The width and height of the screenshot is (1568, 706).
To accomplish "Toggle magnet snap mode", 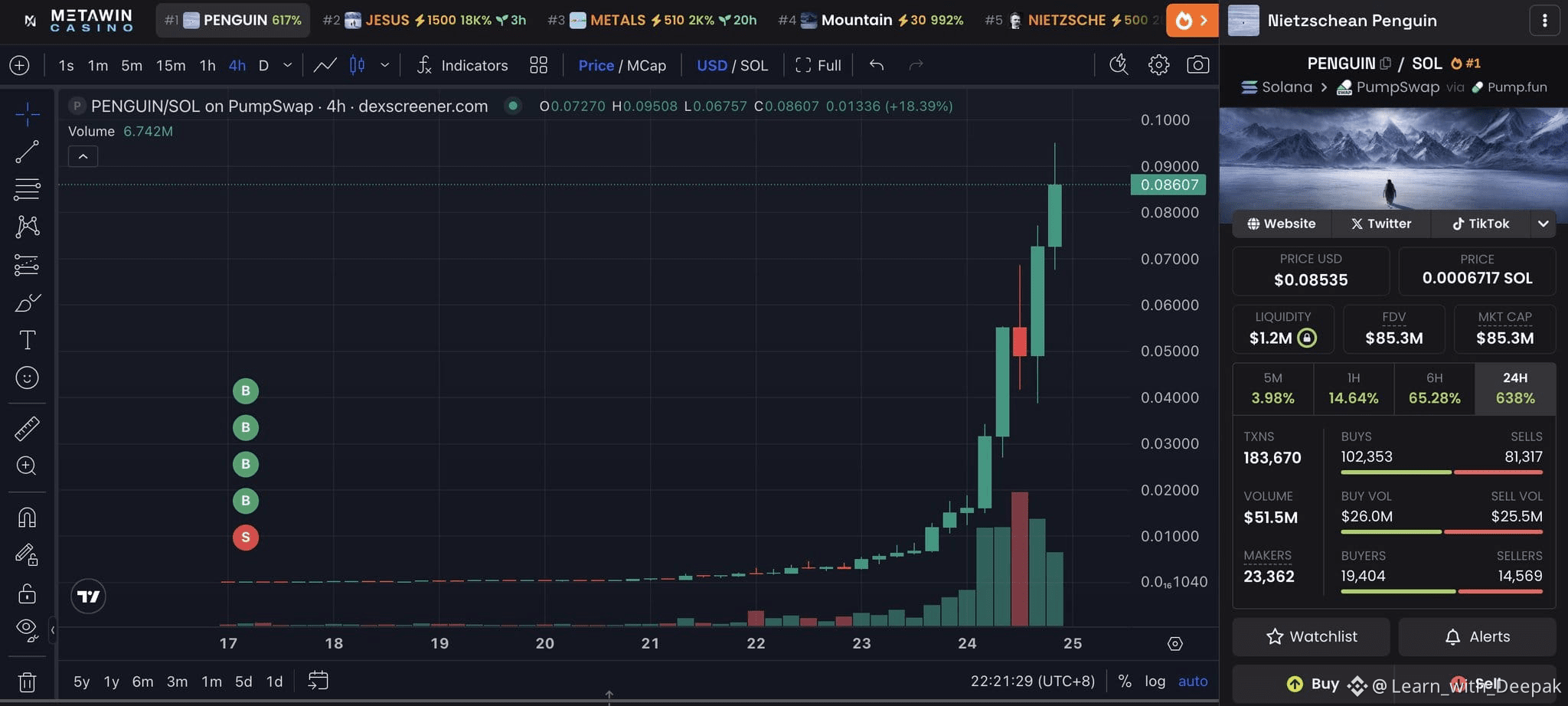I will coord(27,518).
